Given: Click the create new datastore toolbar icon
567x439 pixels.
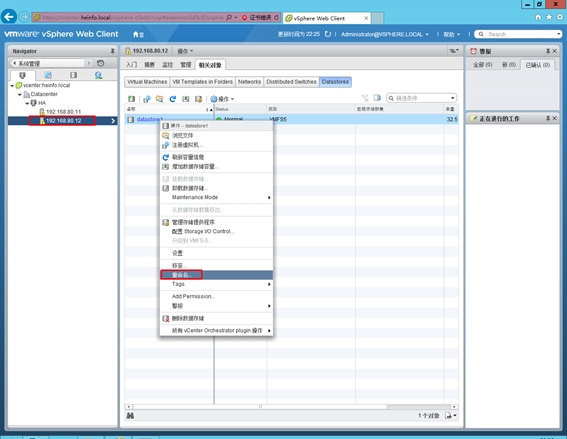Looking at the screenshot, I should 131,99.
